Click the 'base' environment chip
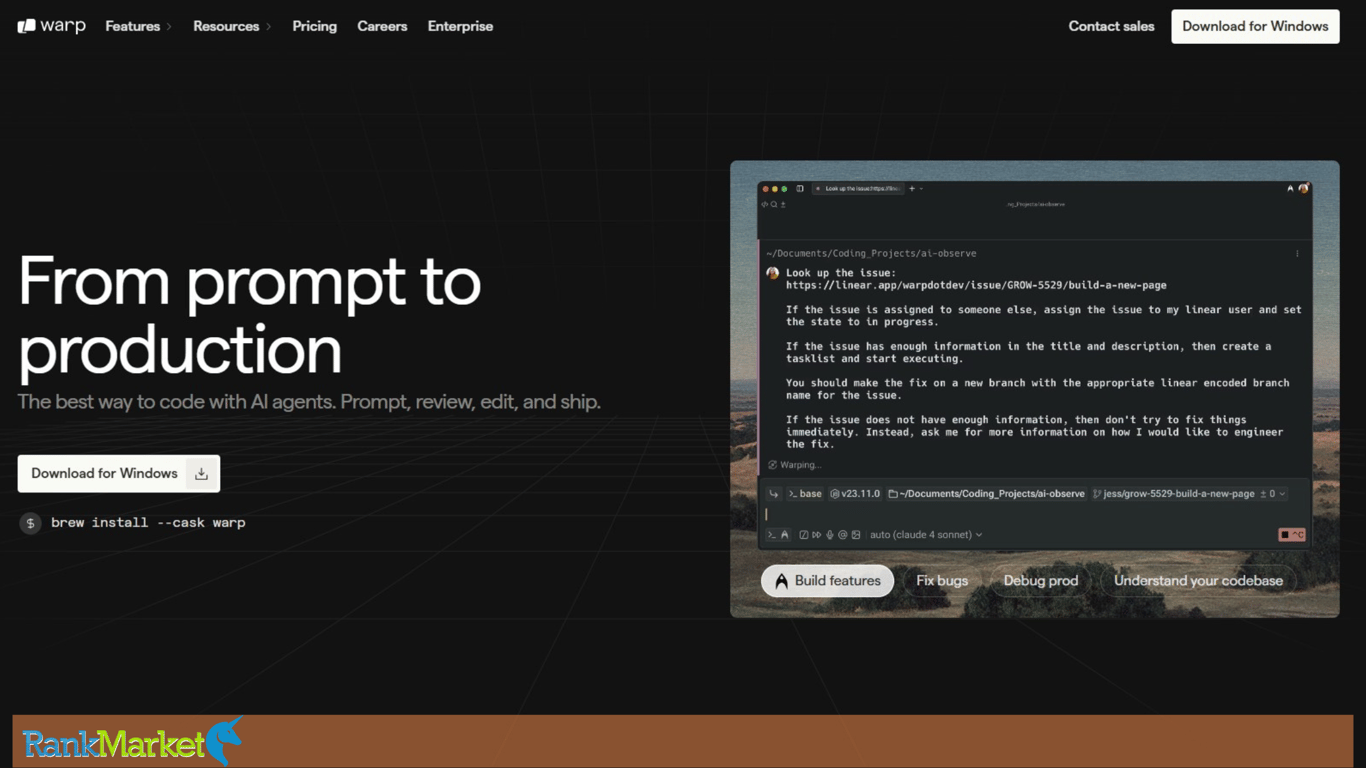Viewport: 1366px width, 768px height. click(x=805, y=494)
